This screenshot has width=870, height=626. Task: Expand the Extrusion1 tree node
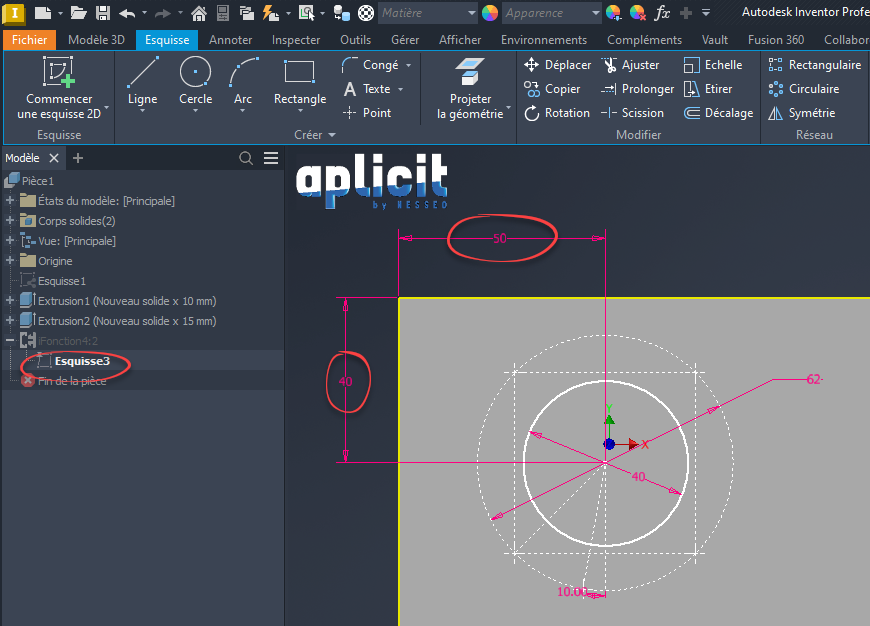click(x=10, y=301)
